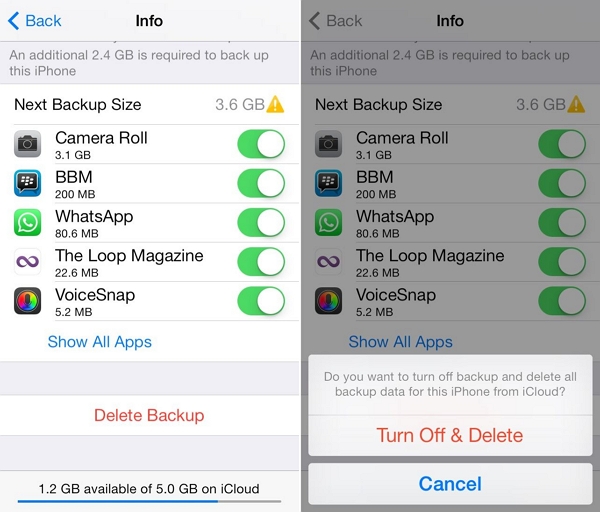Tap the WhatsApp icon in left panel
This screenshot has width=600, height=512.
28,222
